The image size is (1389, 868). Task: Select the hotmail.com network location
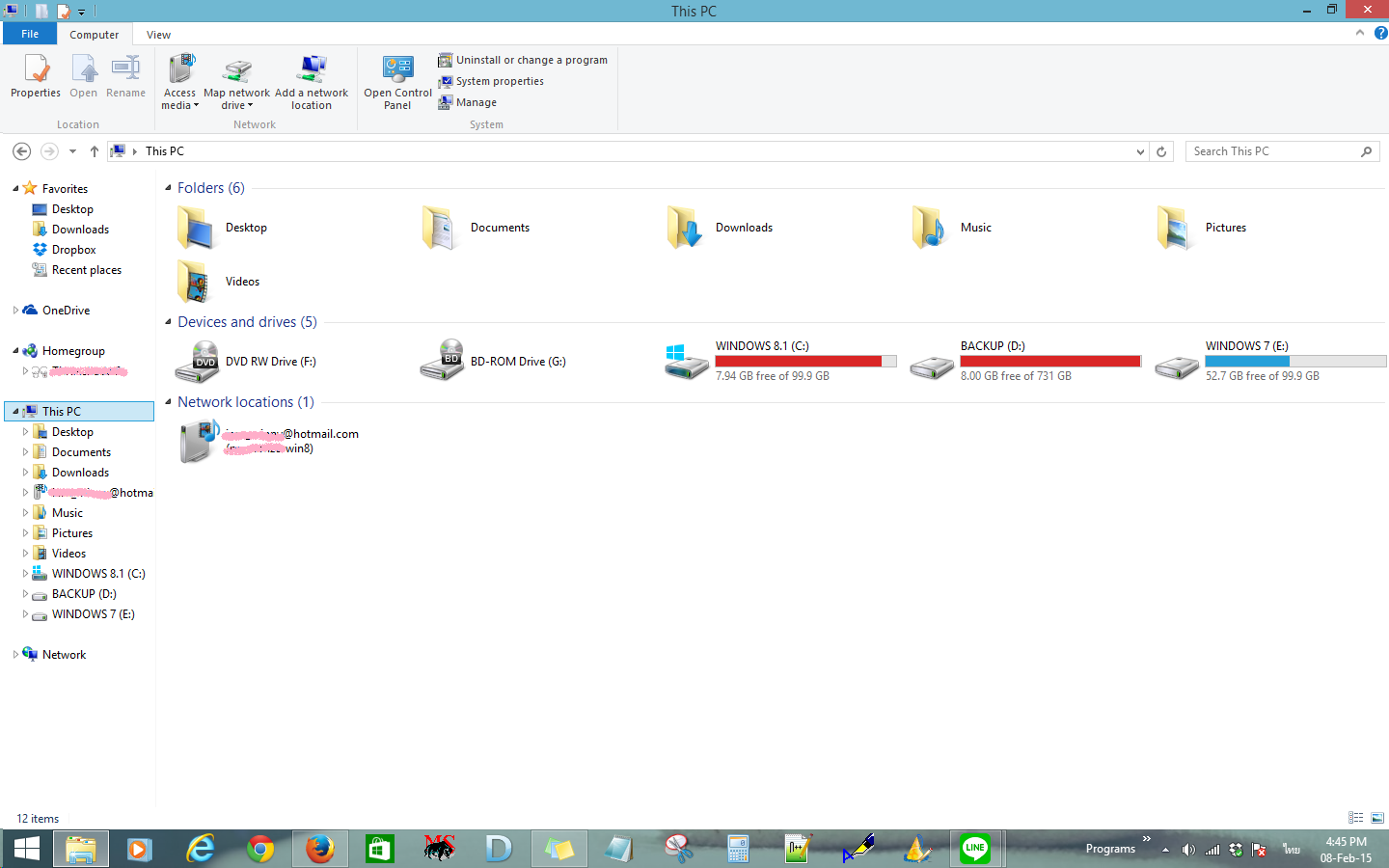click(x=268, y=442)
